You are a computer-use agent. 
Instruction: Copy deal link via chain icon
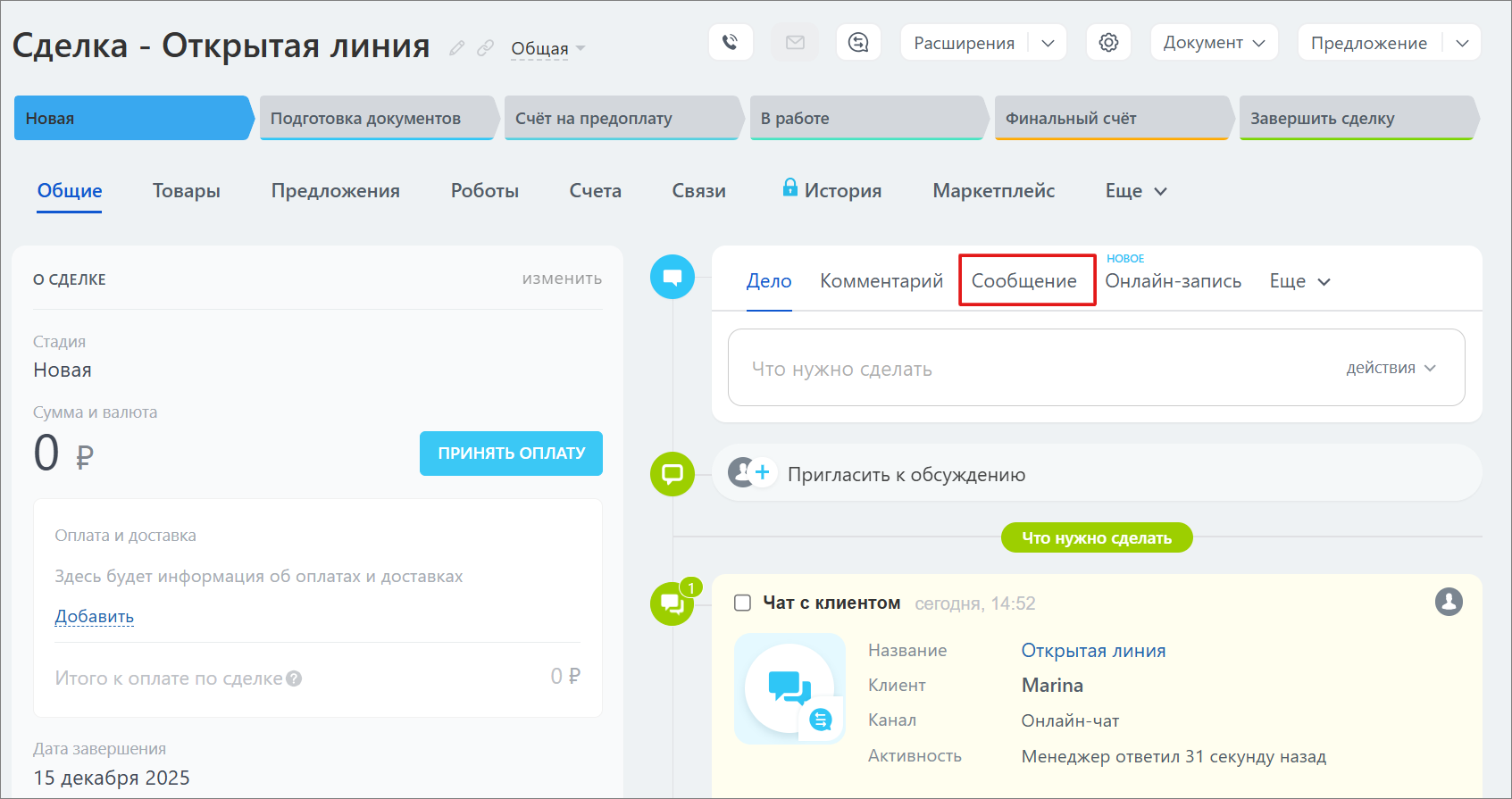pos(485,48)
